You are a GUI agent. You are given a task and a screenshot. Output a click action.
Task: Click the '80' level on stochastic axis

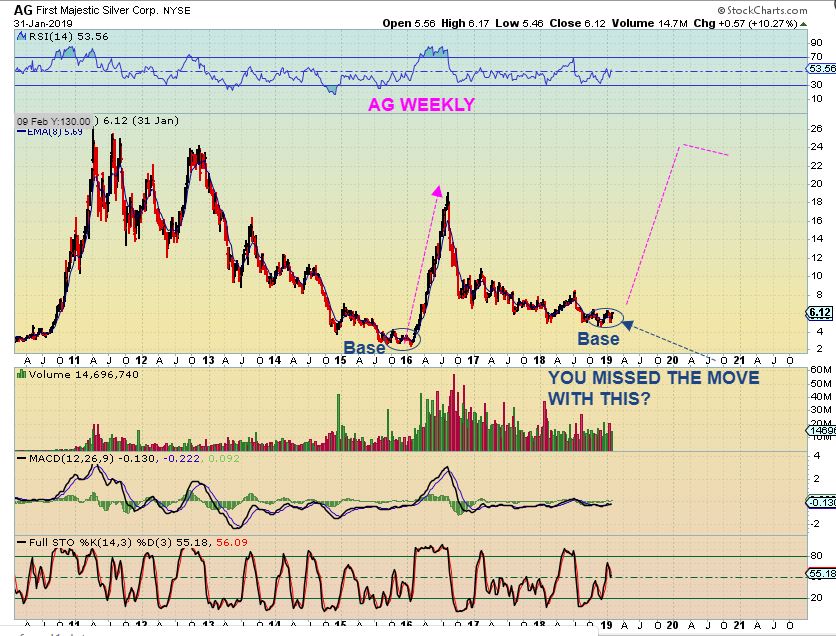coord(816,556)
